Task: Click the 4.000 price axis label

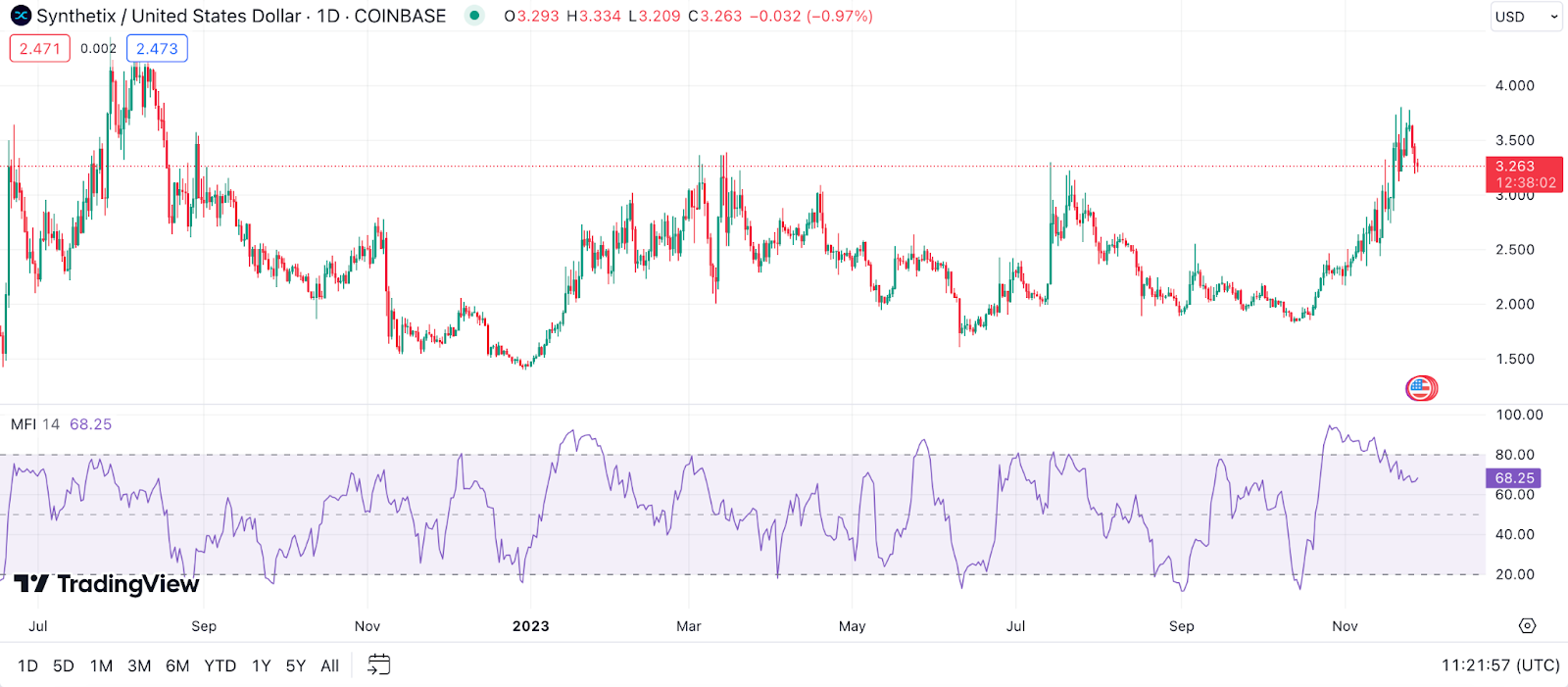Action: coord(1514,86)
